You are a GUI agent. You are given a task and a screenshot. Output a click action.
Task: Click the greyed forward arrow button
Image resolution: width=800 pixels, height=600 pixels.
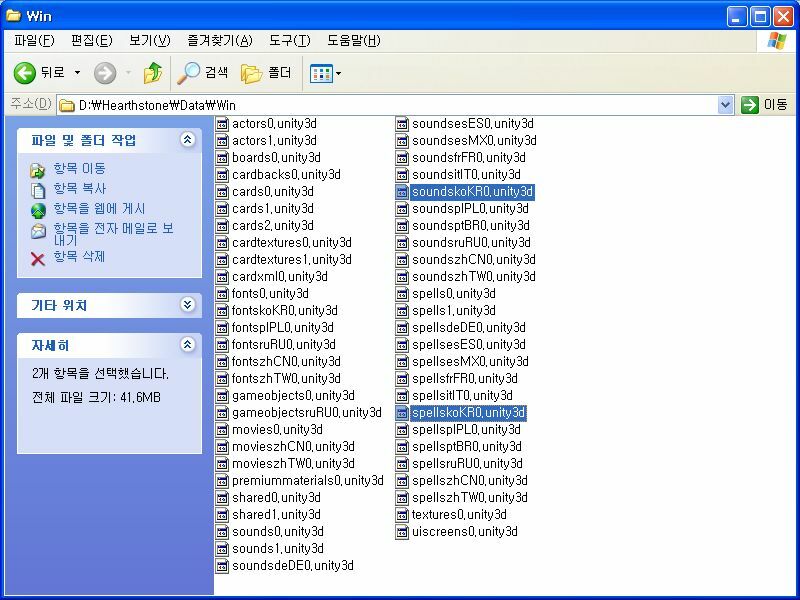pos(105,73)
